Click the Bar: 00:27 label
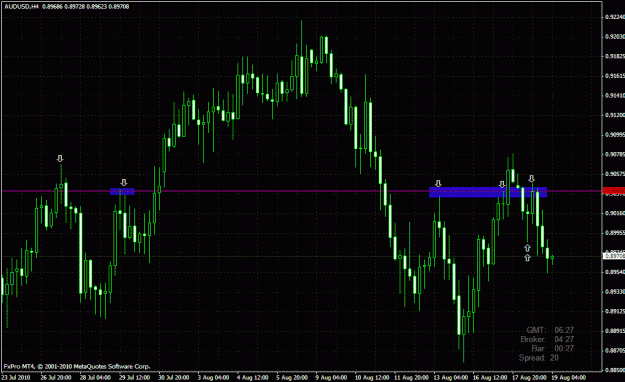The image size is (625, 382). pyautogui.click(x=552, y=349)
